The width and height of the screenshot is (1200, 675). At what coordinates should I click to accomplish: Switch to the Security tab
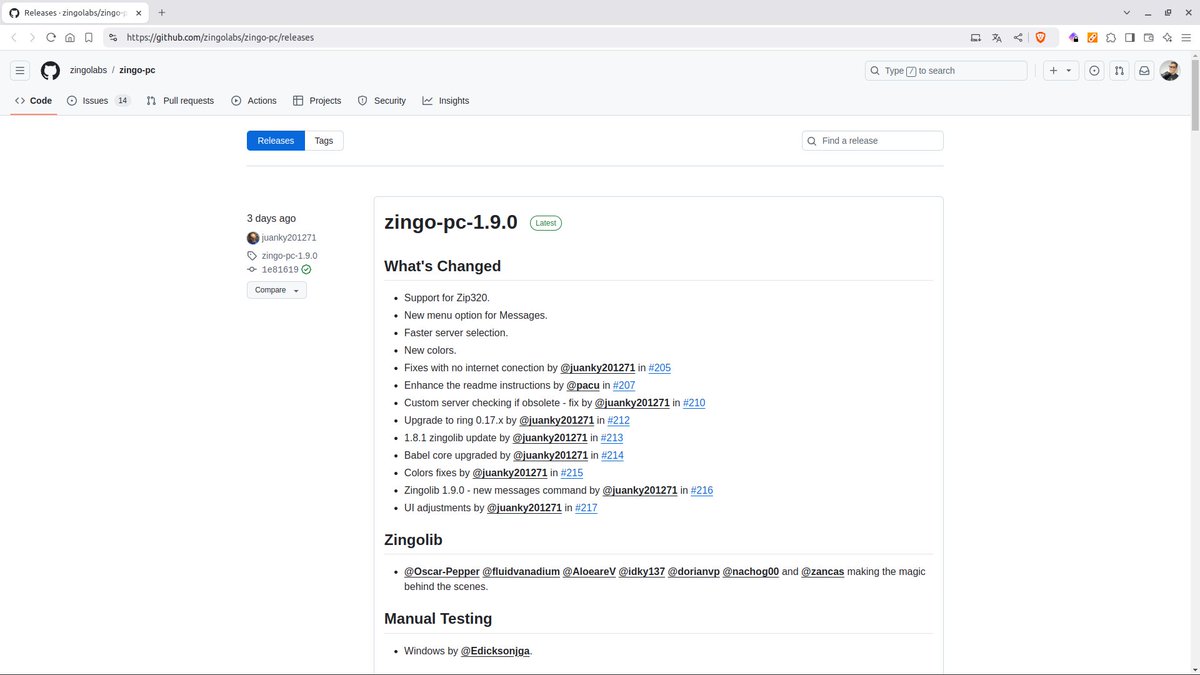[382, 101]
